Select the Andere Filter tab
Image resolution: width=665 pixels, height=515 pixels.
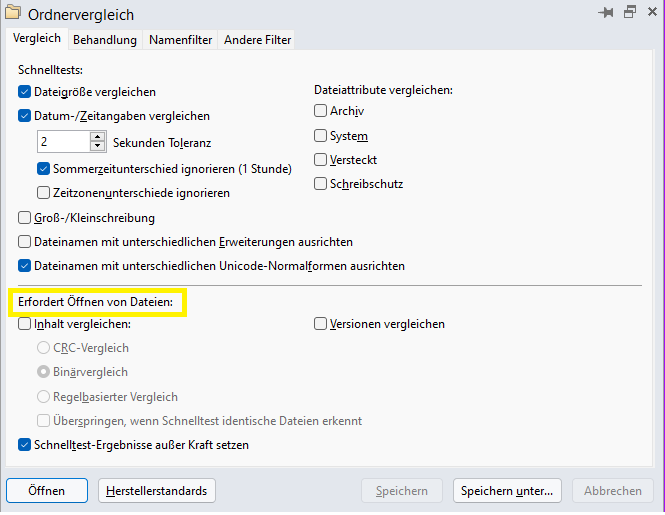[x=257, y=40]
